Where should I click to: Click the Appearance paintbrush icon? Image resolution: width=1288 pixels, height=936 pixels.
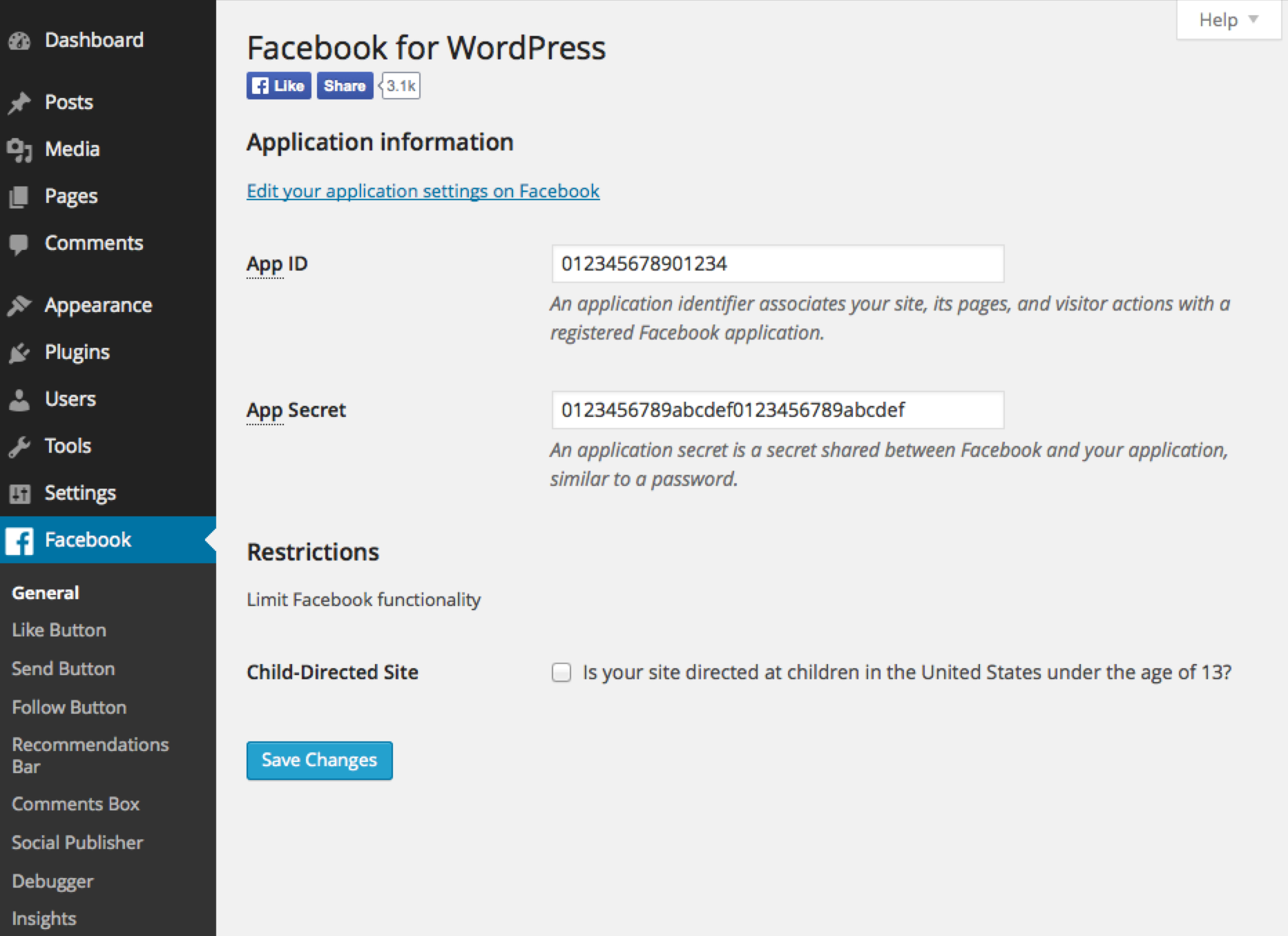(x=19, y=305)
